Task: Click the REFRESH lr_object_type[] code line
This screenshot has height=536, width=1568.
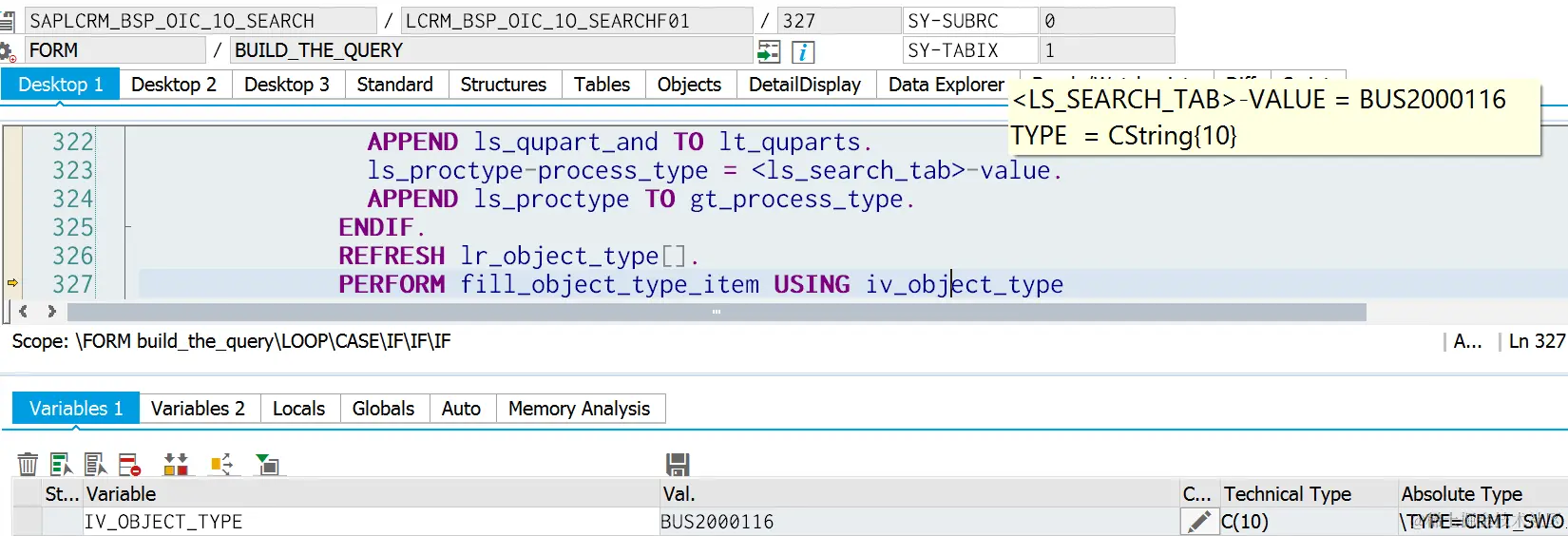Action: [x=519, y=256]
